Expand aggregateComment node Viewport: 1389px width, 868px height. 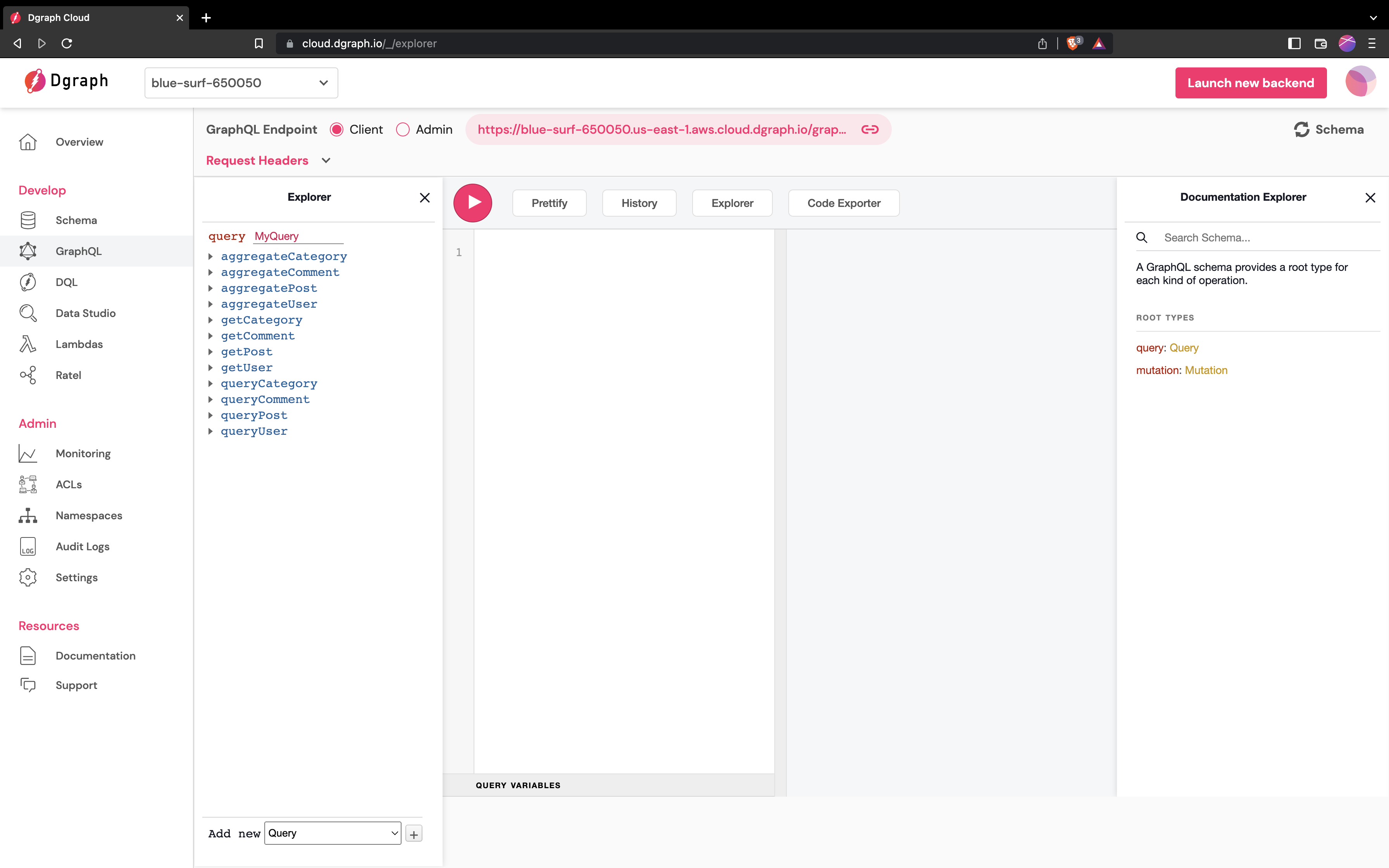[211, 272]
